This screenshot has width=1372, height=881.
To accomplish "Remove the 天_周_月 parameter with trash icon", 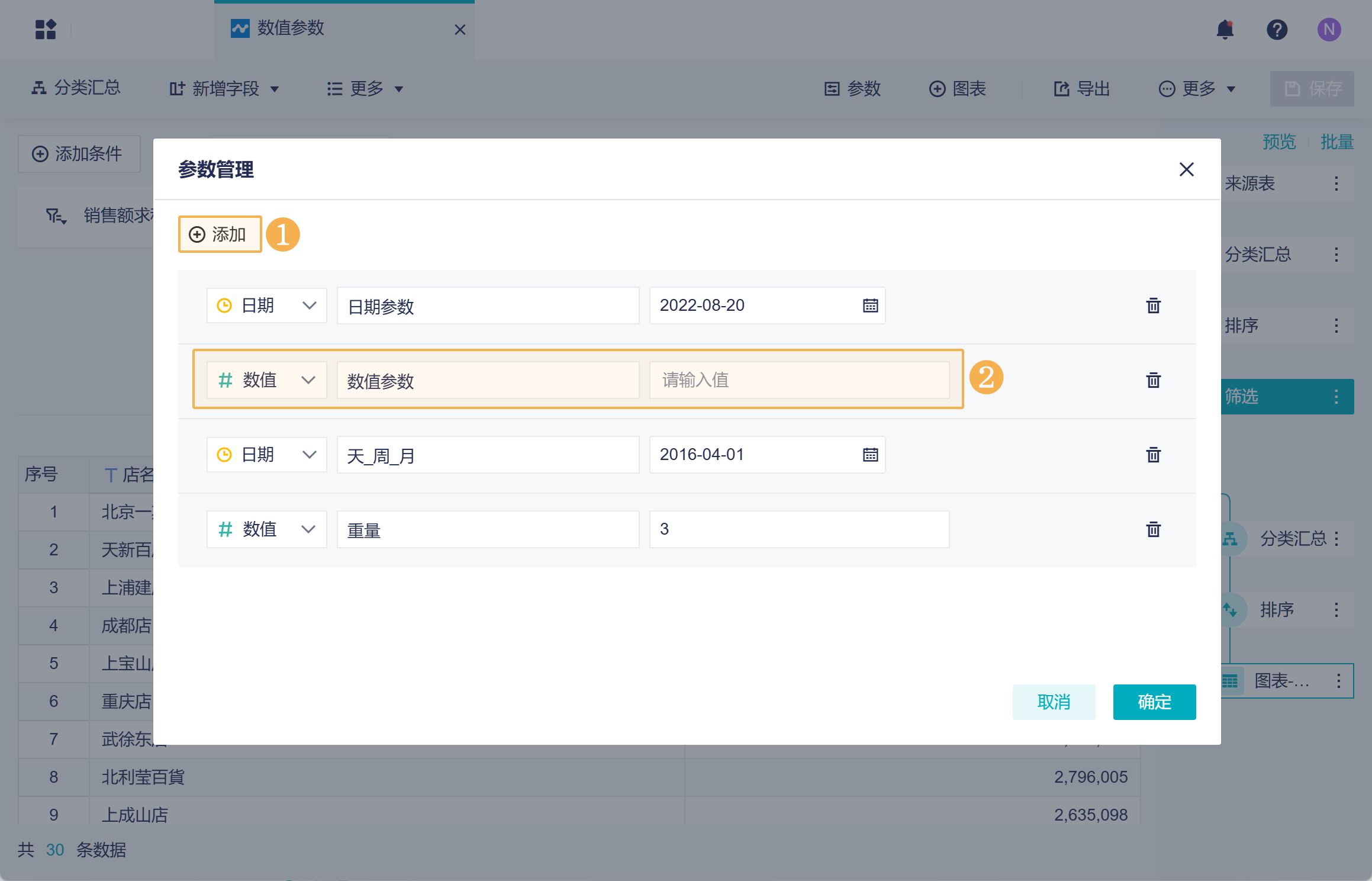I will 1153,455.
